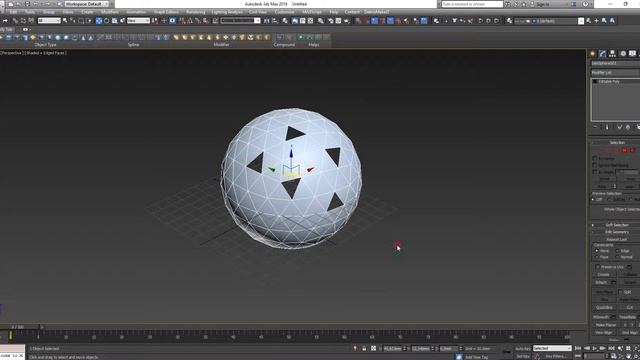Open the Rendering menu
The image size is (640, 360).
pyautogui.click(x=196, y=12)
